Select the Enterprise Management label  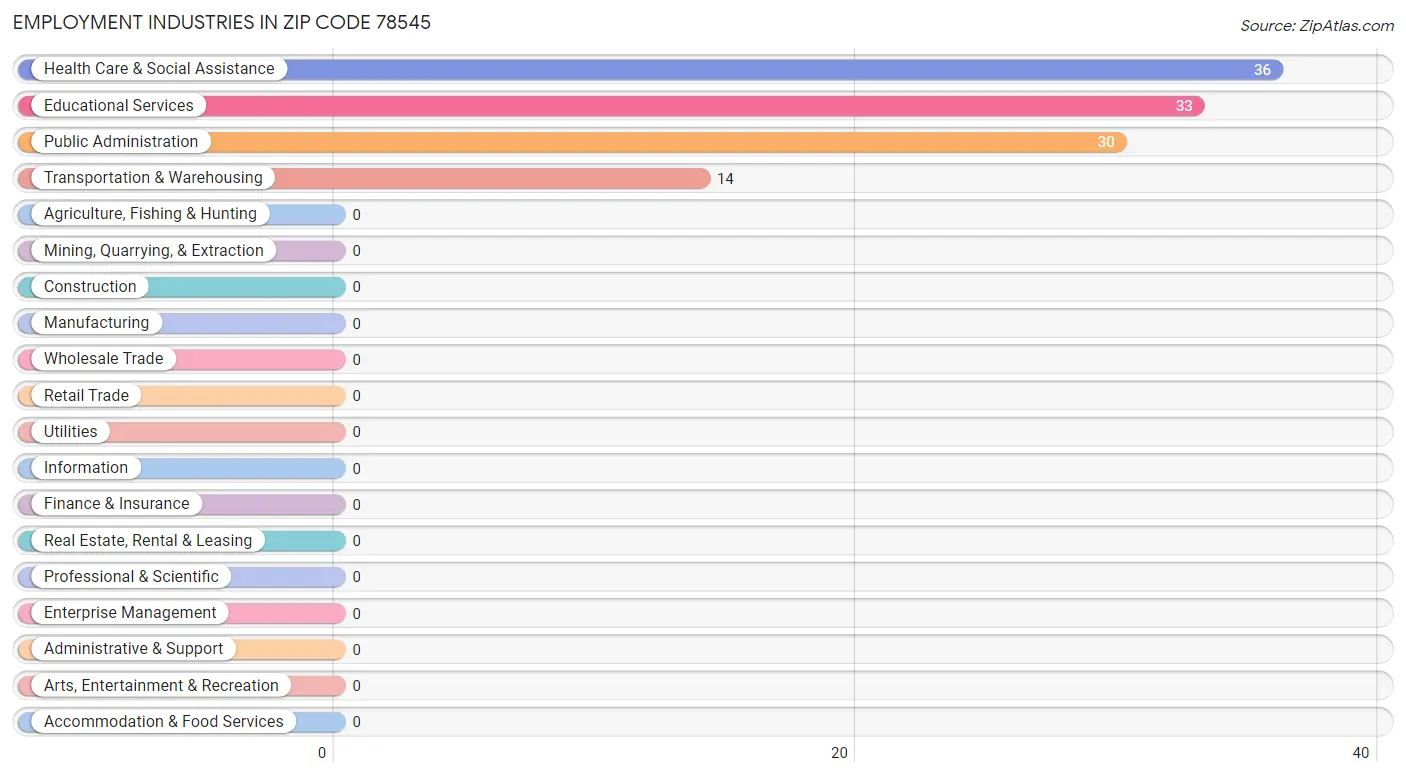pos(130,612)
